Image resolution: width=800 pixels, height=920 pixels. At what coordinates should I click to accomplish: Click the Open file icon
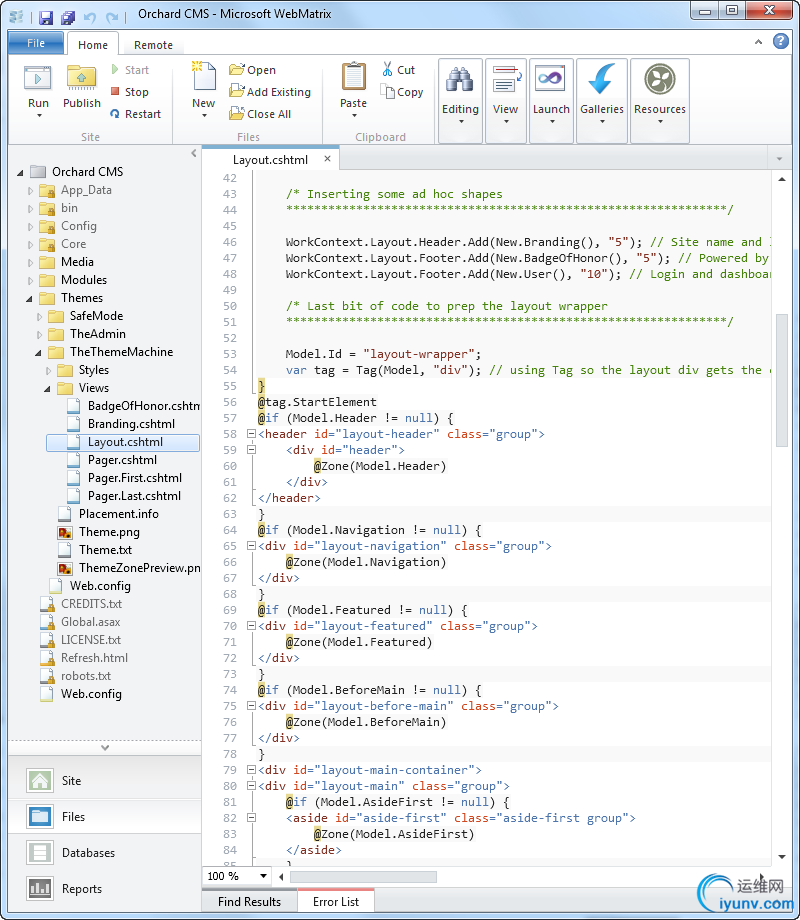coord(237,70)
